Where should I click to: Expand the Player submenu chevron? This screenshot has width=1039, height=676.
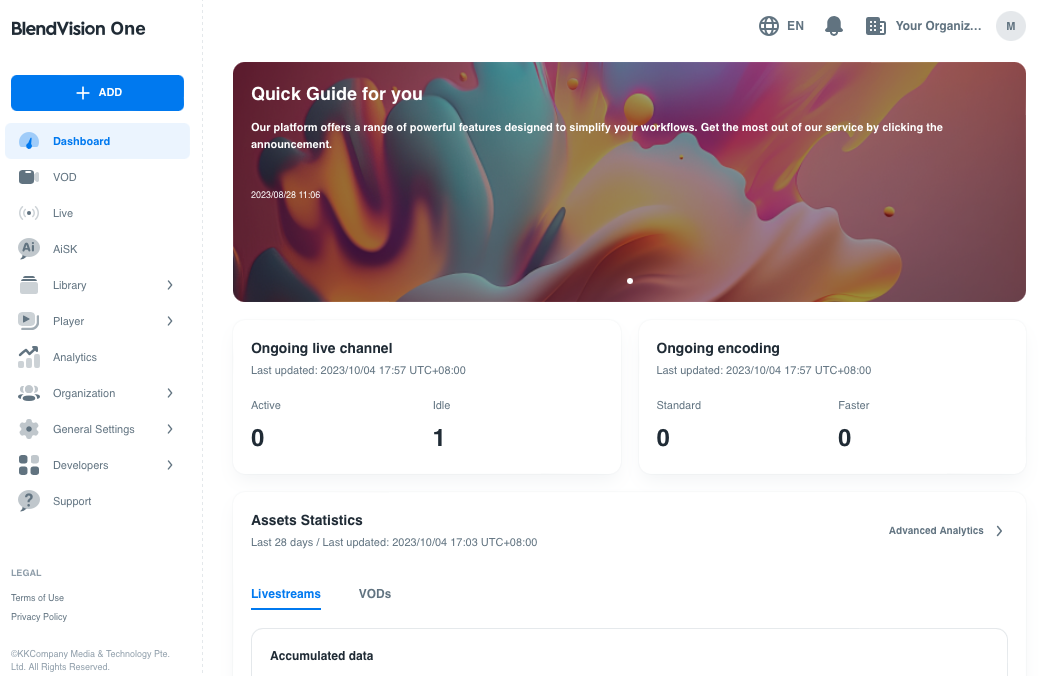point(170,321)
